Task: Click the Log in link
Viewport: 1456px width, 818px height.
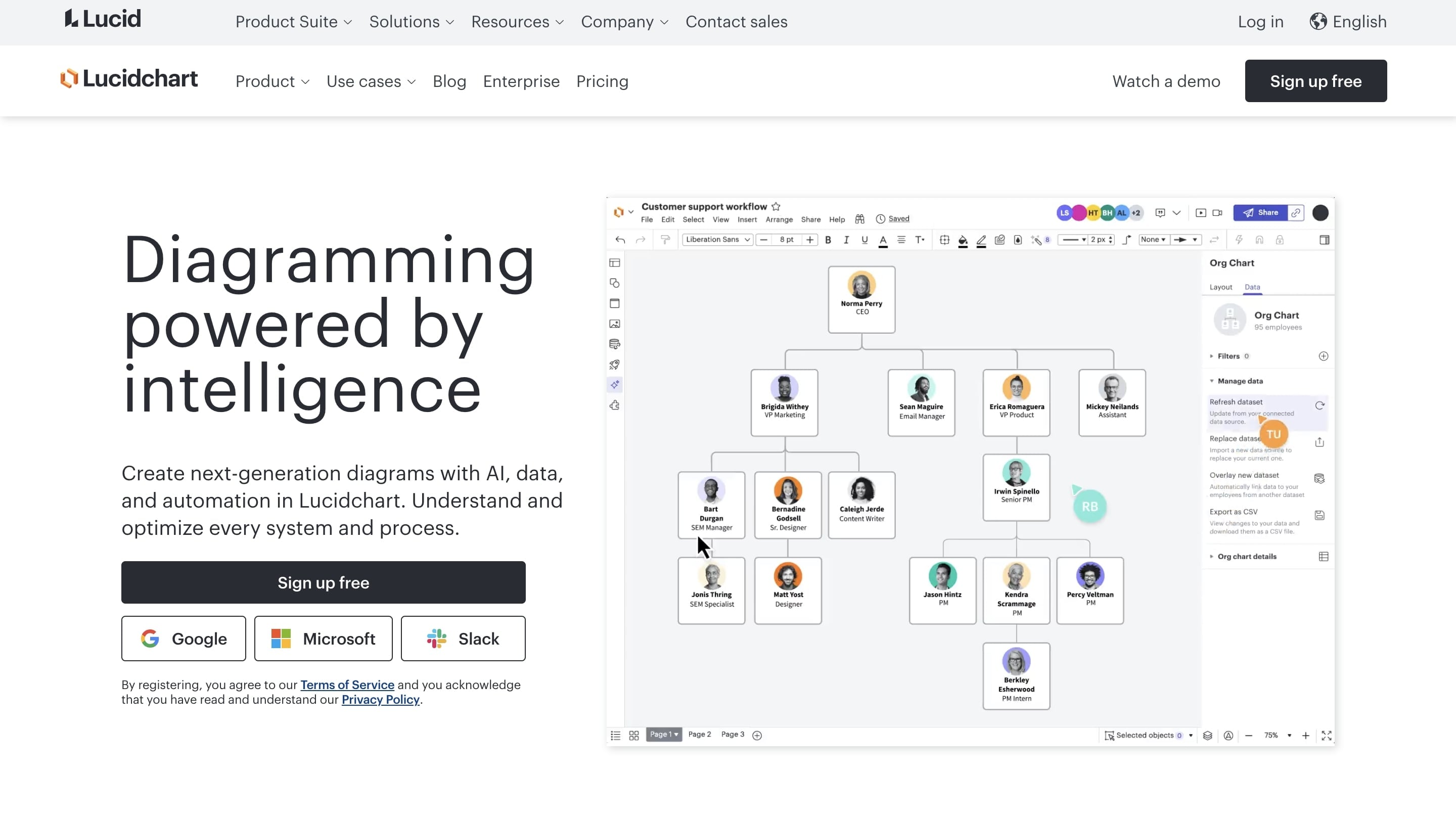Action: [x=1260, y=21]
